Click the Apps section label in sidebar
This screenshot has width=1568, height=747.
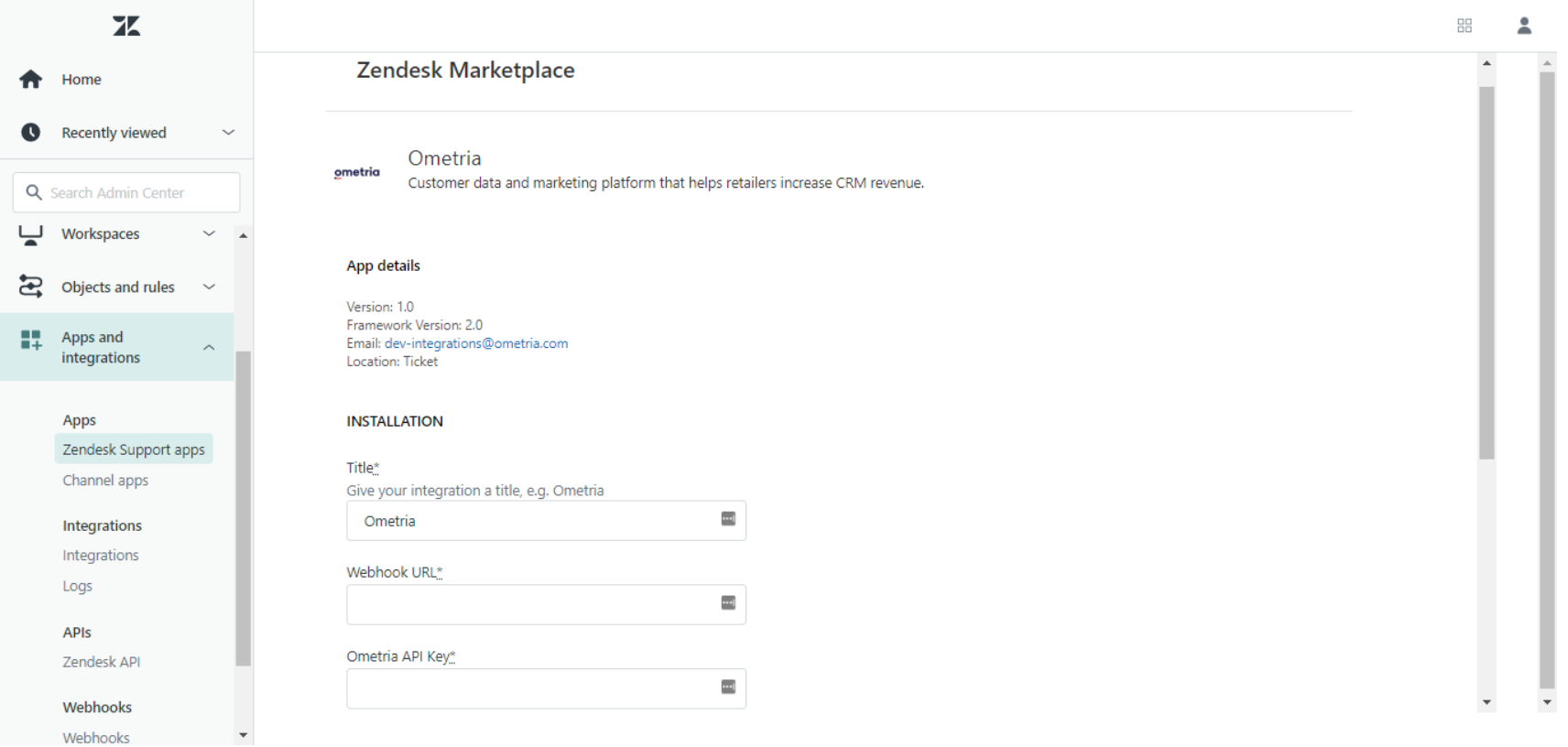point(79,420)
